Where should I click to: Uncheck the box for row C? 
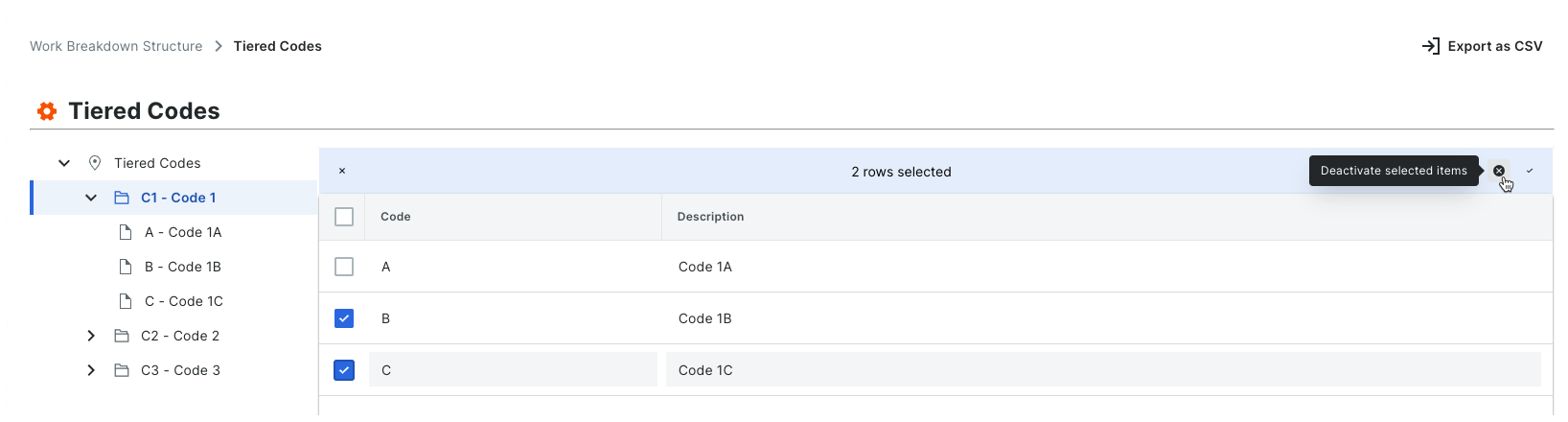tap(344, 370)
